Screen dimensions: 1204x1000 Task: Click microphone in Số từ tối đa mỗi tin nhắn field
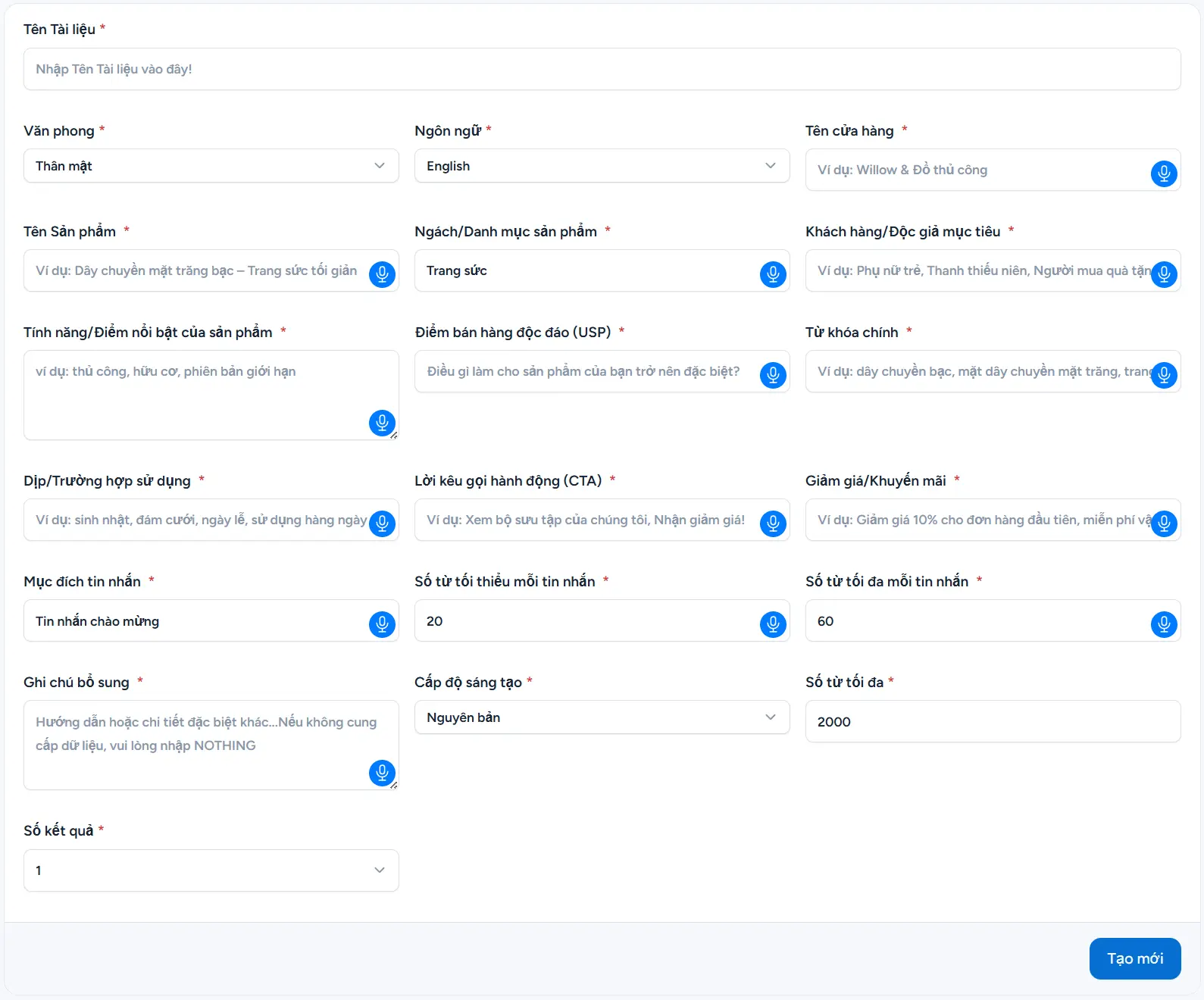point(1164,624)
